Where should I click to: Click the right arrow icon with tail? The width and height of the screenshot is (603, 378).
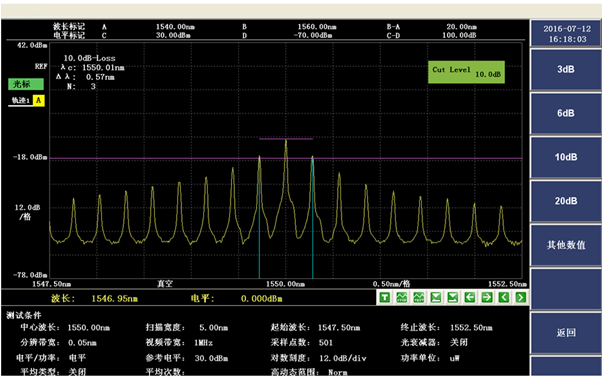[x=486, y=297]
